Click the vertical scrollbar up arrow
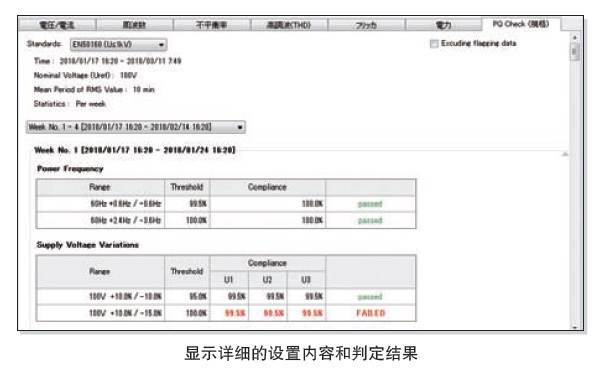Viewport: 601px width, 375px height. (574, 37)
